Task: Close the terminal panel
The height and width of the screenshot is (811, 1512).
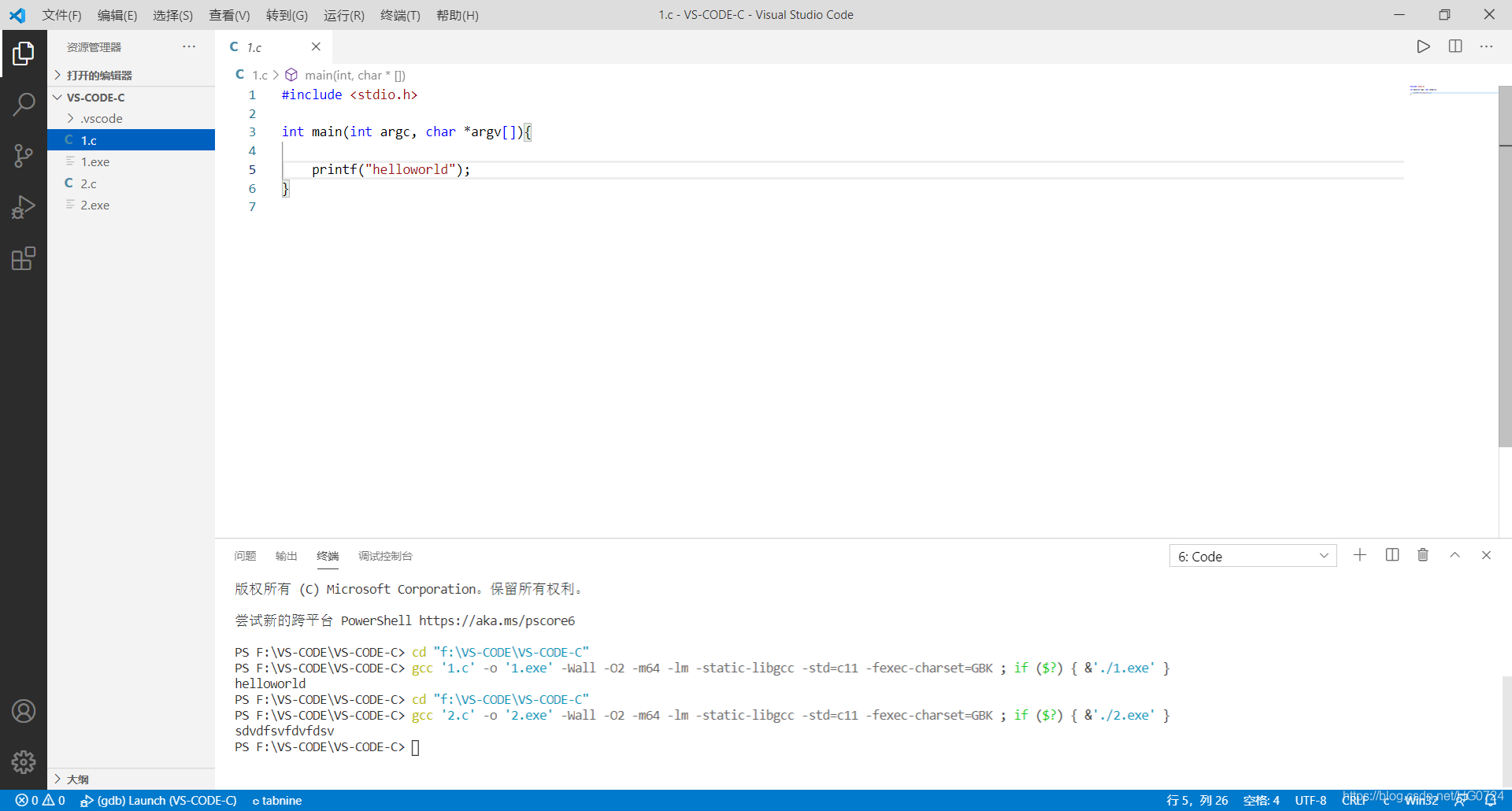Action: click(x=1486, y=555)
